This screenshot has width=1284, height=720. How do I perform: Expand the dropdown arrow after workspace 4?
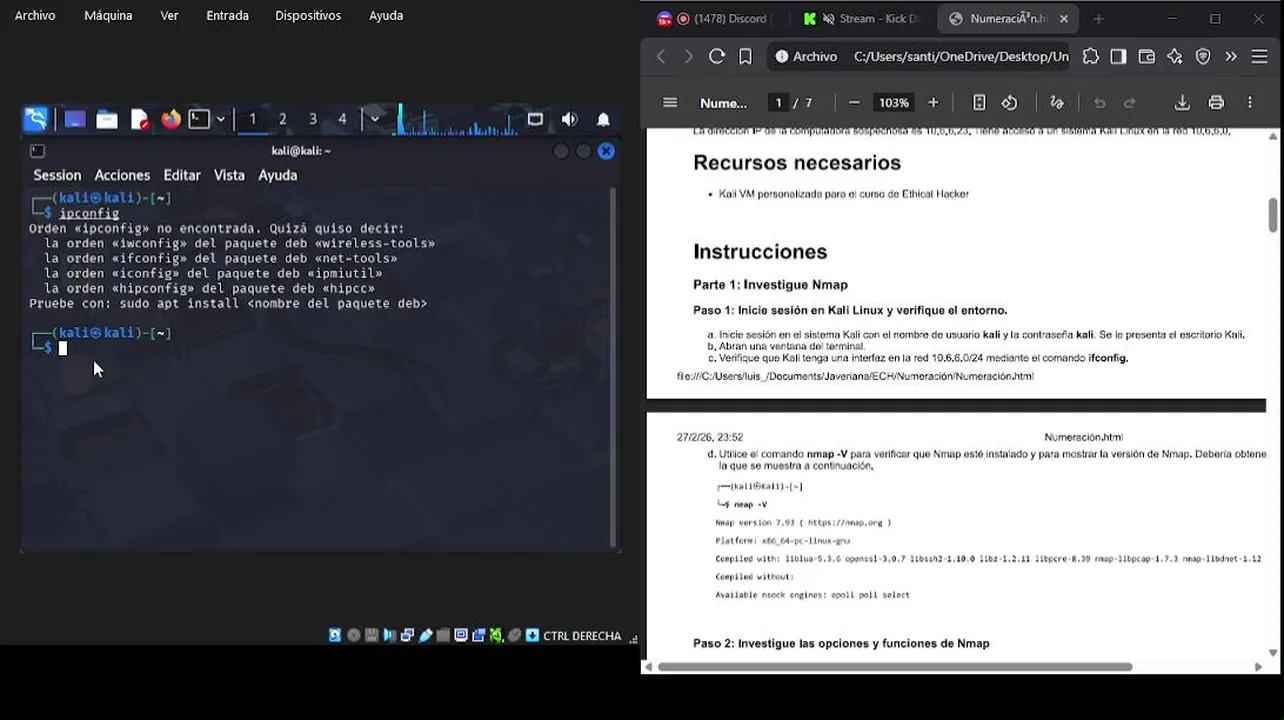374,119
